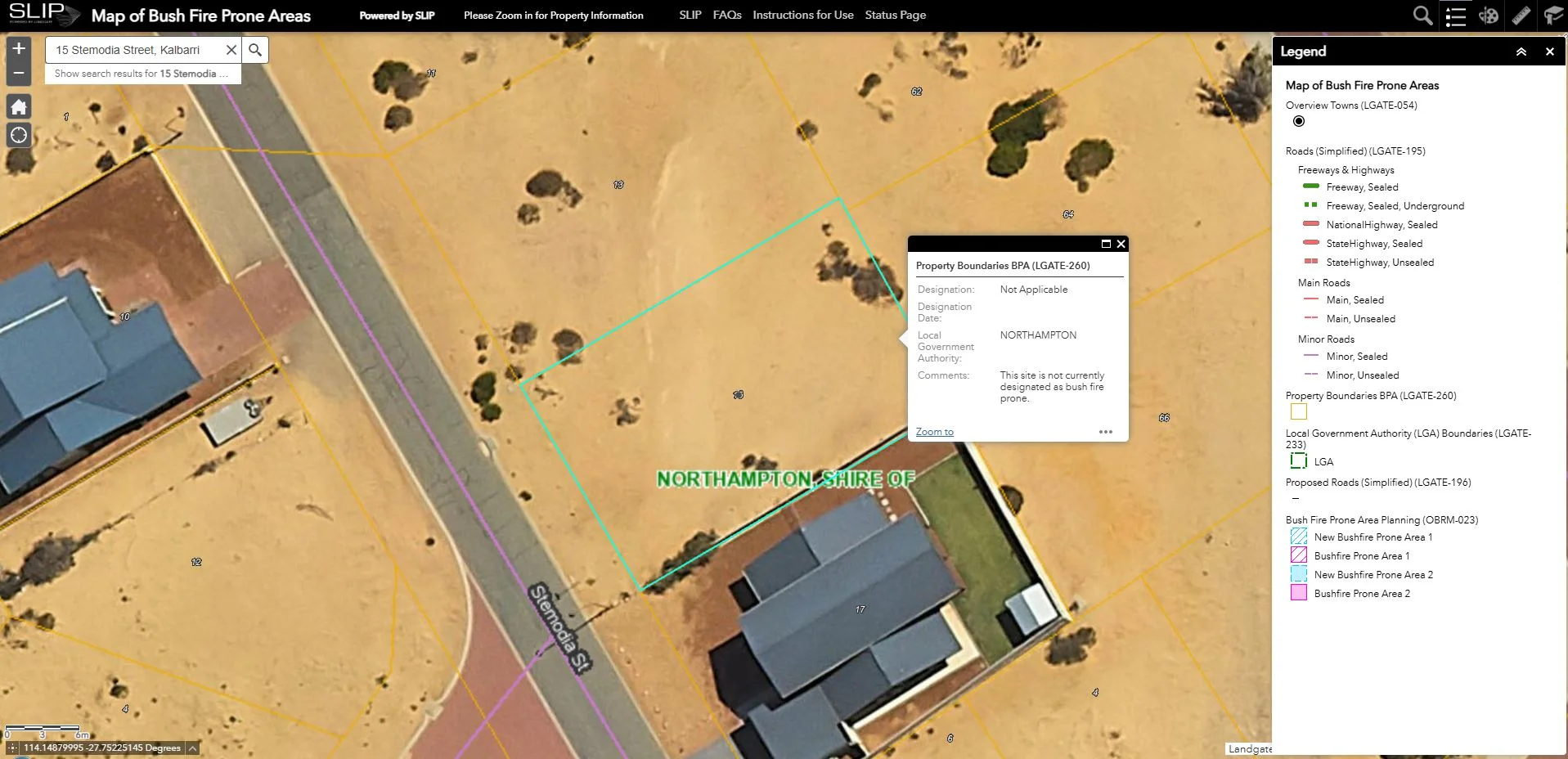The height and width of the screenshot is (759, 1568).
Task: Select the measurement ruler tool
Action: pos(1521,16)
